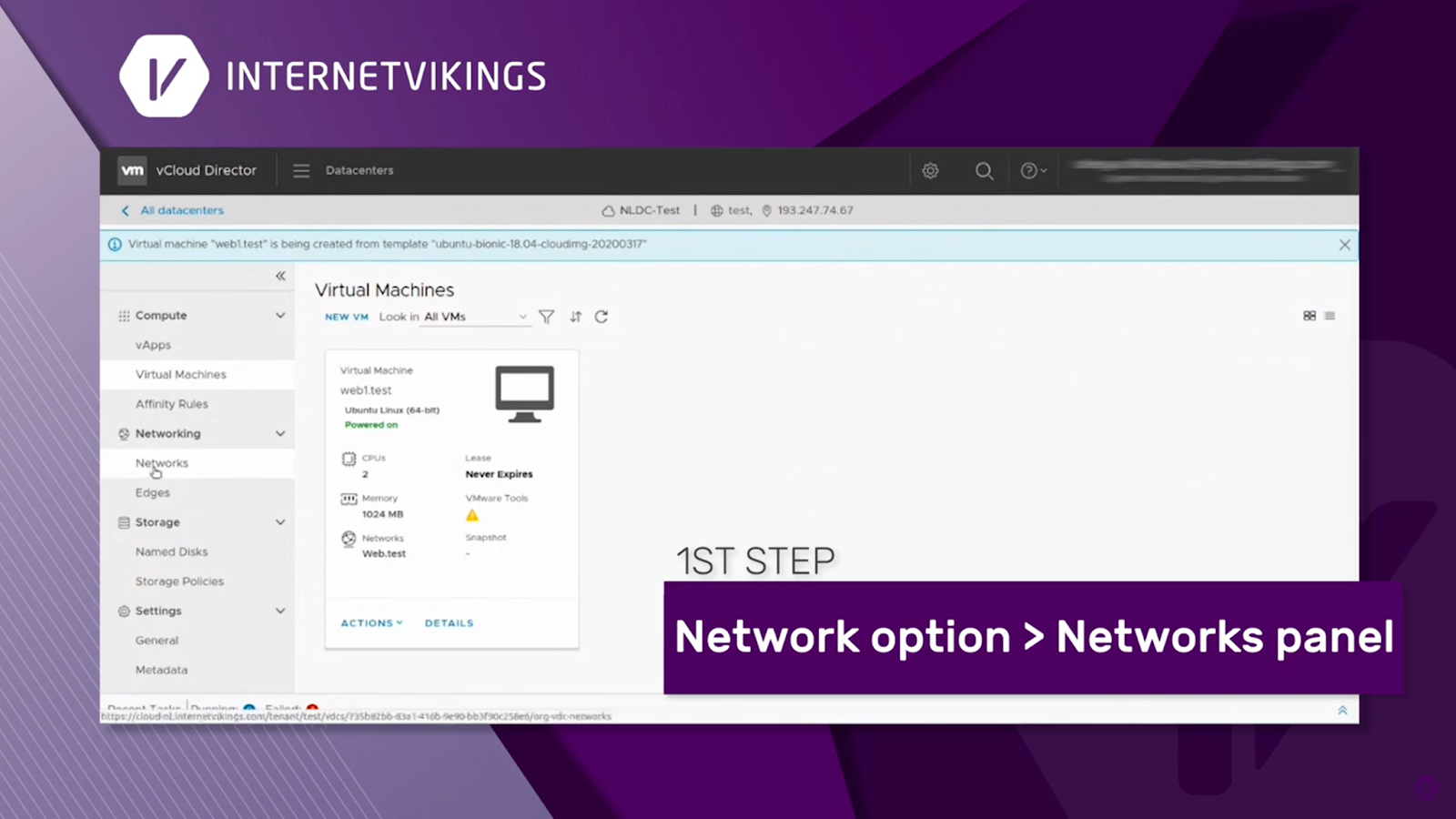Collapse the Storage section
1456x819 pixels.
coord(280,522)
